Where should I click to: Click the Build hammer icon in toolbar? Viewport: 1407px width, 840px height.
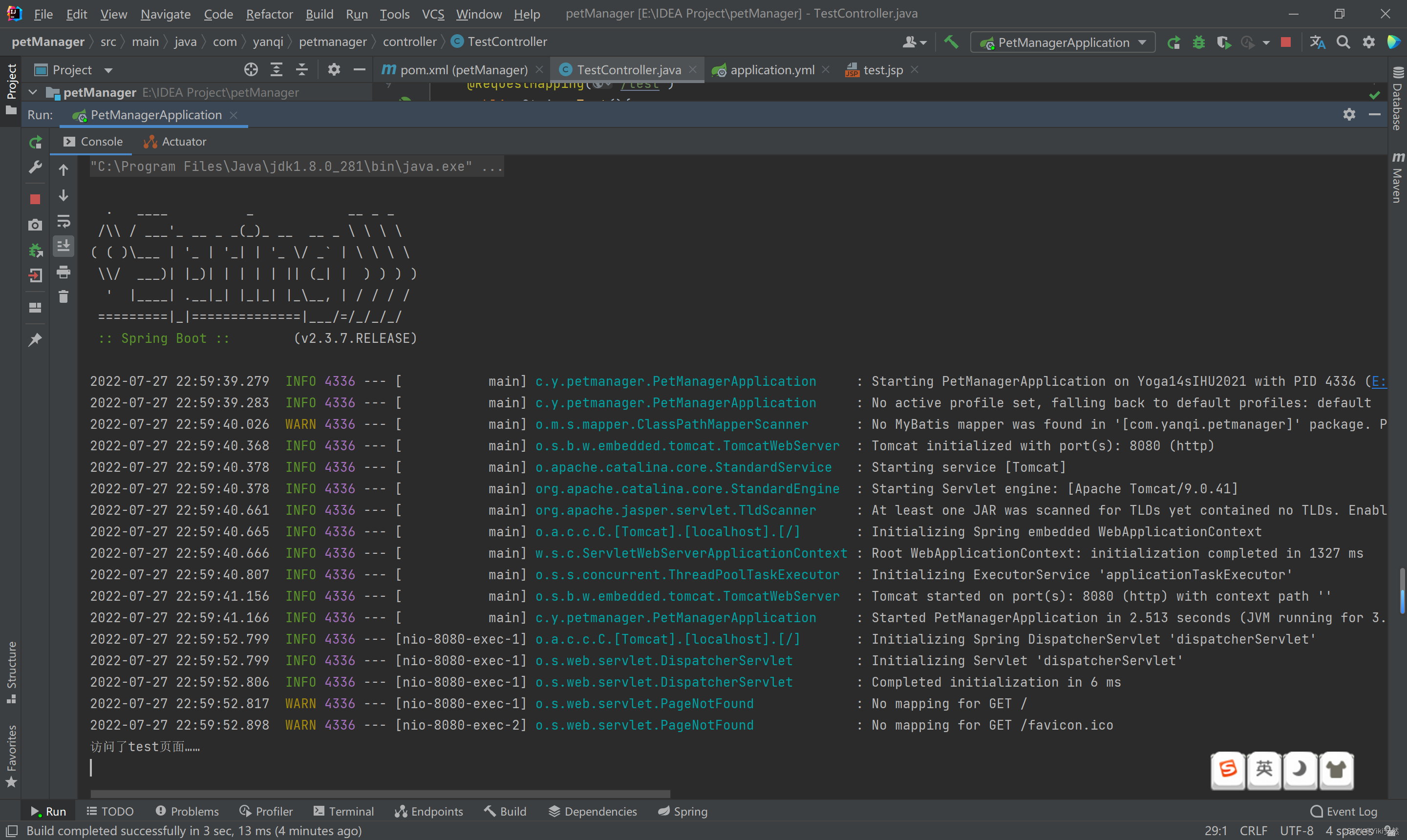(951, 42)
